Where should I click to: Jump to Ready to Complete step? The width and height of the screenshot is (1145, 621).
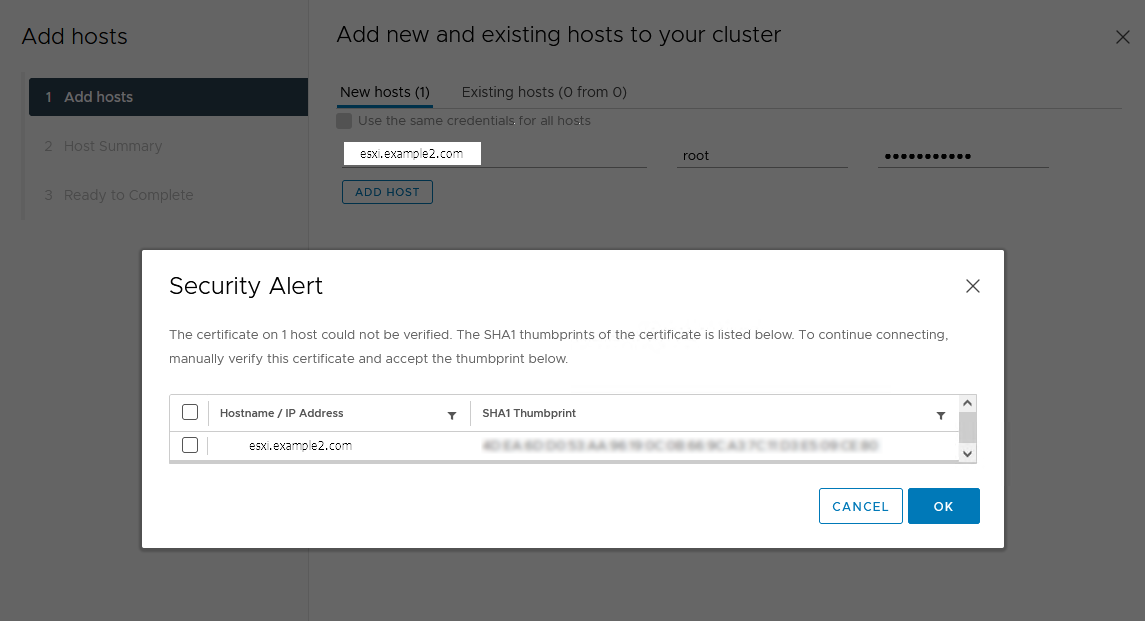(x=128, y=195)
